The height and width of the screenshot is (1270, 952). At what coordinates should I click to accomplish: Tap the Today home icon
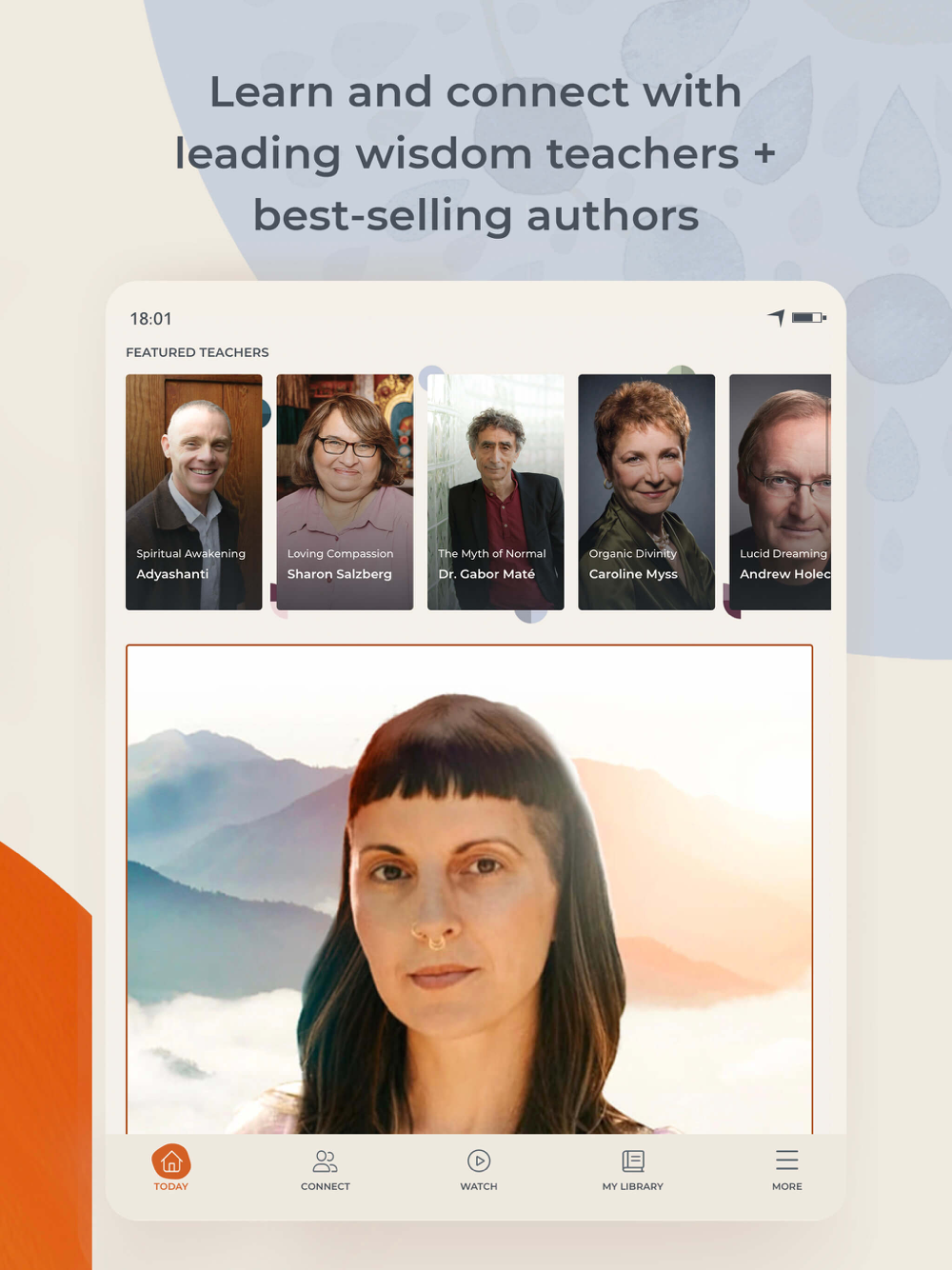click(171, 1161)
